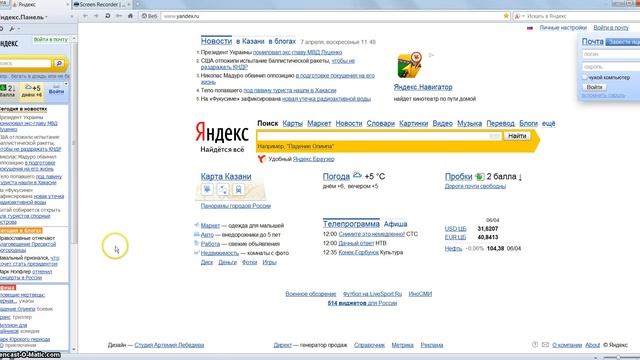Open the Картинки tab above the search bar

coord(413,123)
